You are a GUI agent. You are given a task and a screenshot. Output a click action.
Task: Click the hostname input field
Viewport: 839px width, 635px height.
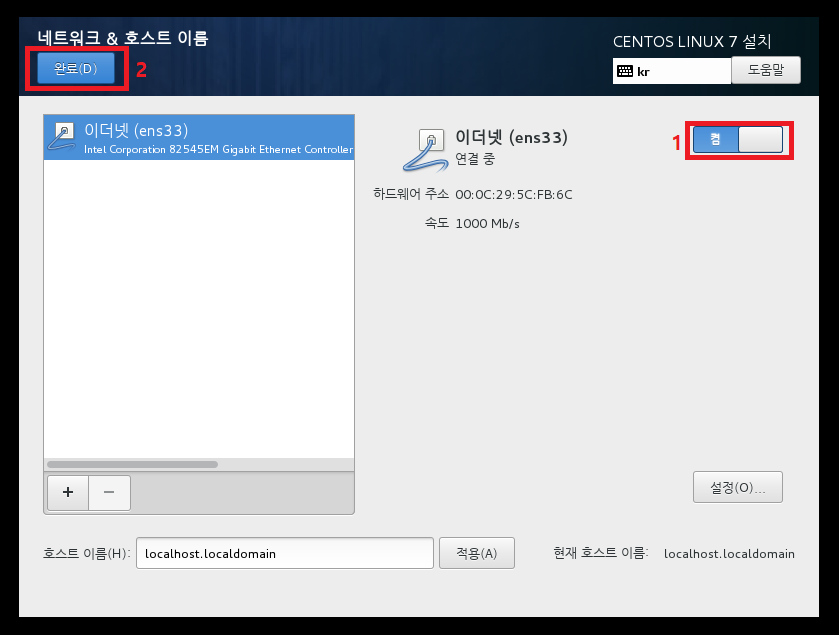(x=285, y=553)
